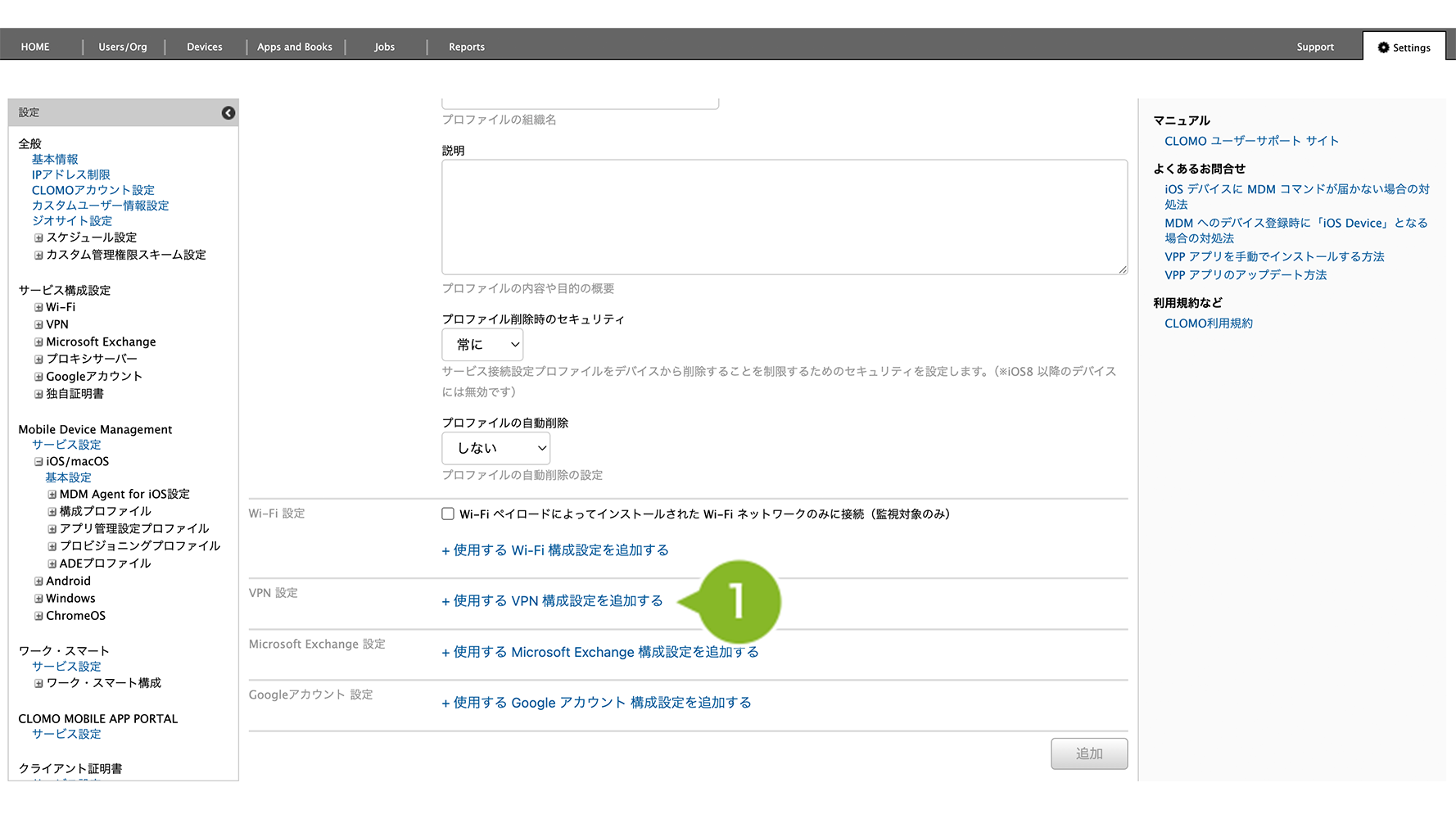Click inside the 説明 text area
This screenshot has width=1456, height=819.
[784, 217]
